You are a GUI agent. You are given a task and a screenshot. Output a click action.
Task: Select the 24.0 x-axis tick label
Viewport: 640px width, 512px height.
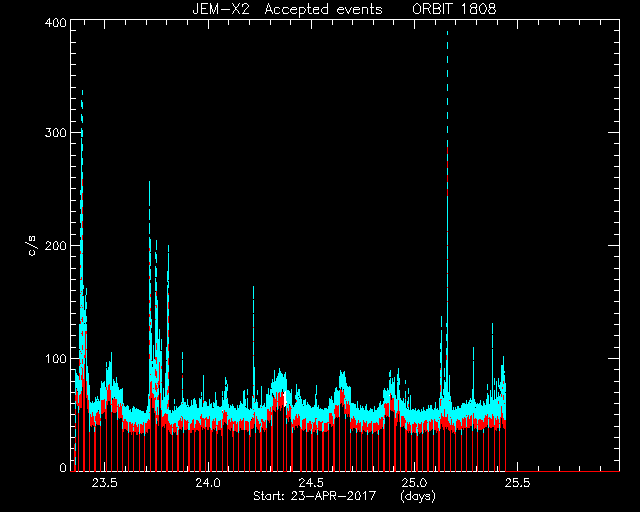tap(208, 483)
